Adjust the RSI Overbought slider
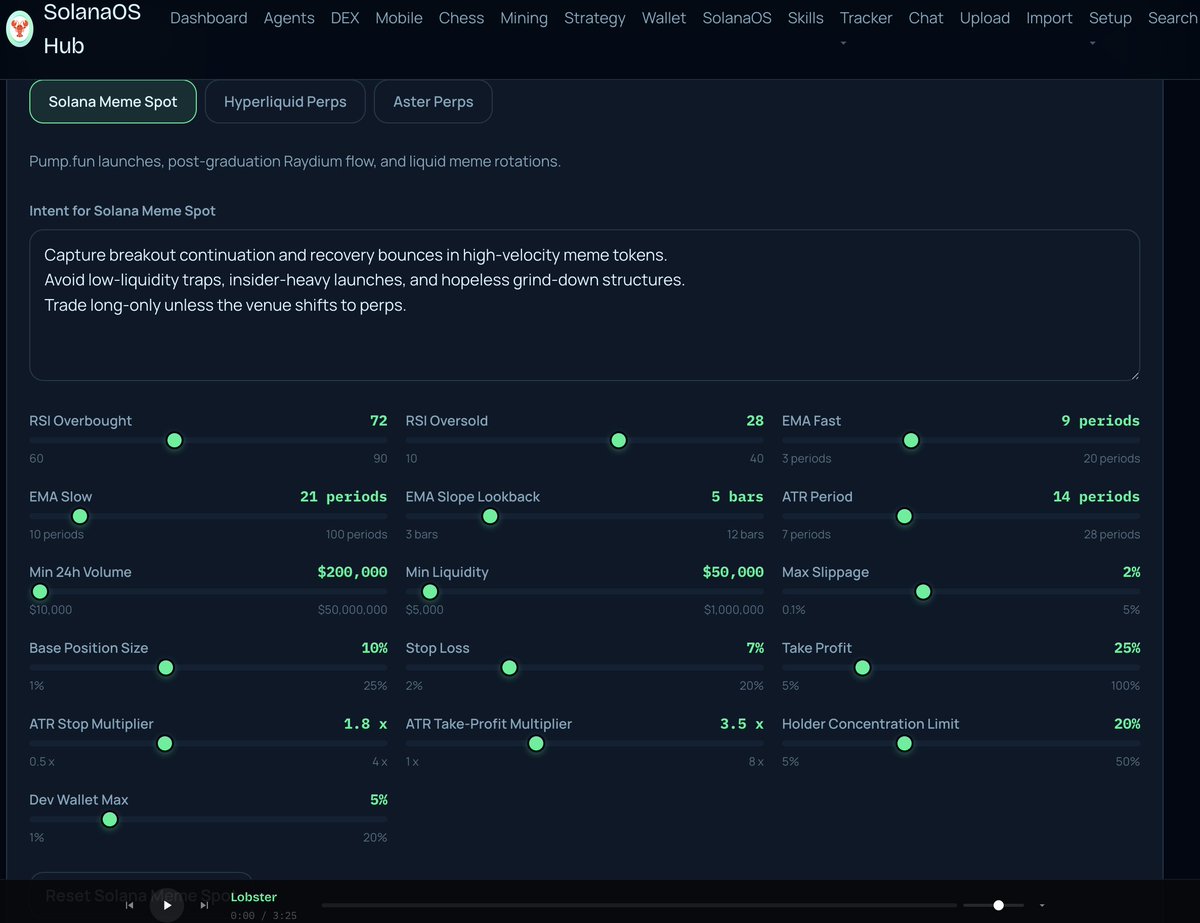This screenshot has height=923, width=1200. [x=208, y=440]
